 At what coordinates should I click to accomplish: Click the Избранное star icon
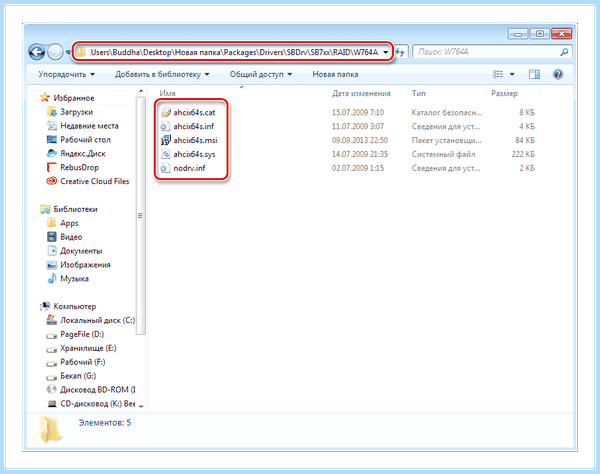tap(45, 98)
